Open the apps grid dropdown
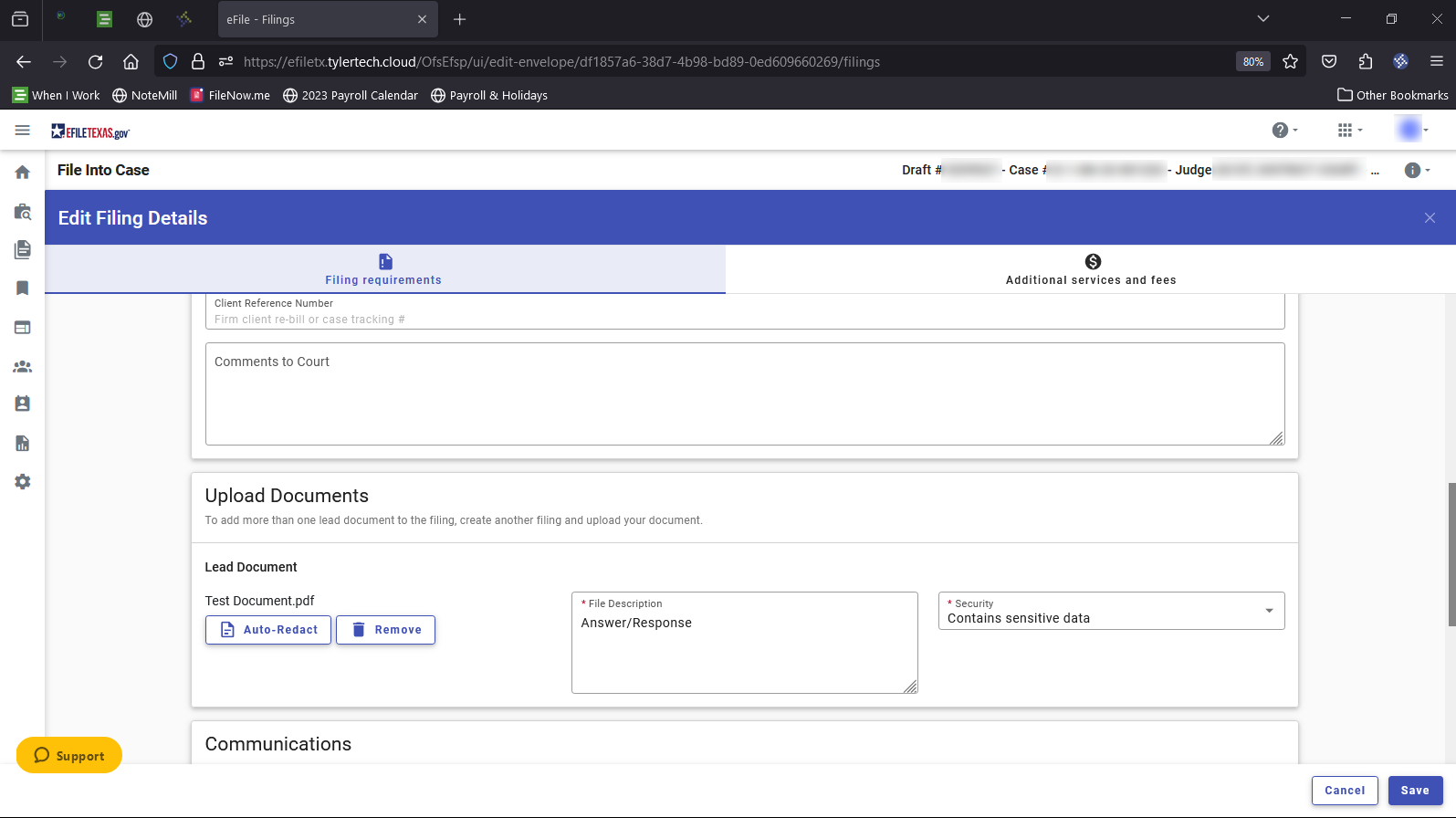This screenshot has height=818, width=1456. pyautogui.click(x=1348, y=131)
